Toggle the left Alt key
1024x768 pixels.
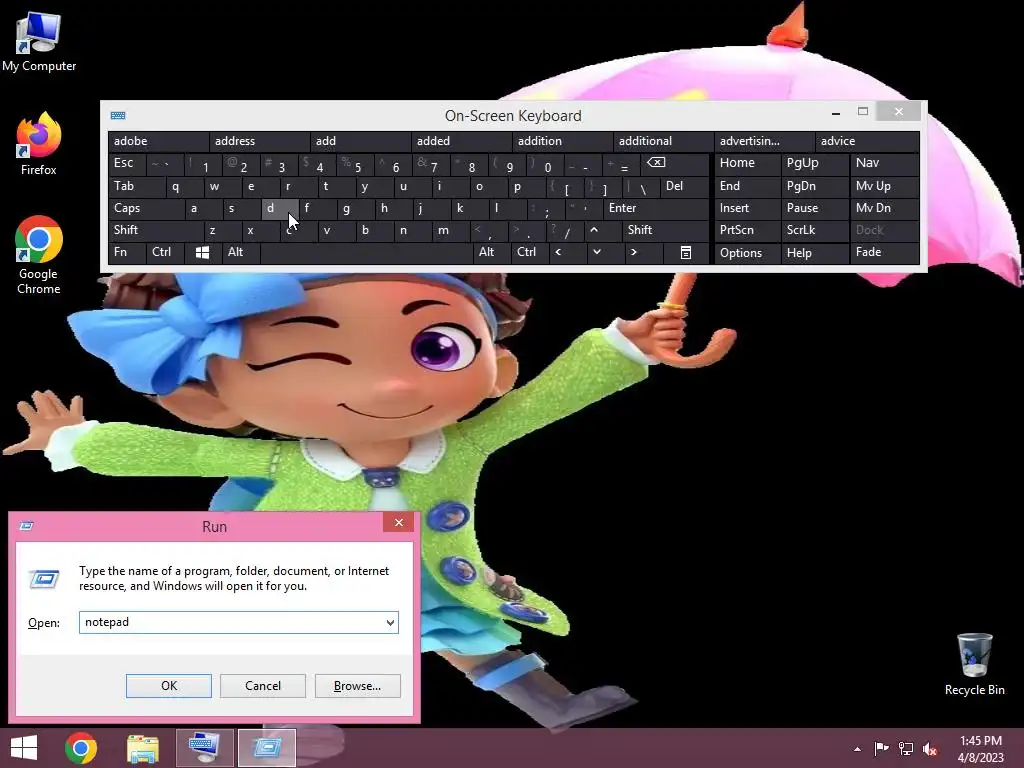point(240,252)
